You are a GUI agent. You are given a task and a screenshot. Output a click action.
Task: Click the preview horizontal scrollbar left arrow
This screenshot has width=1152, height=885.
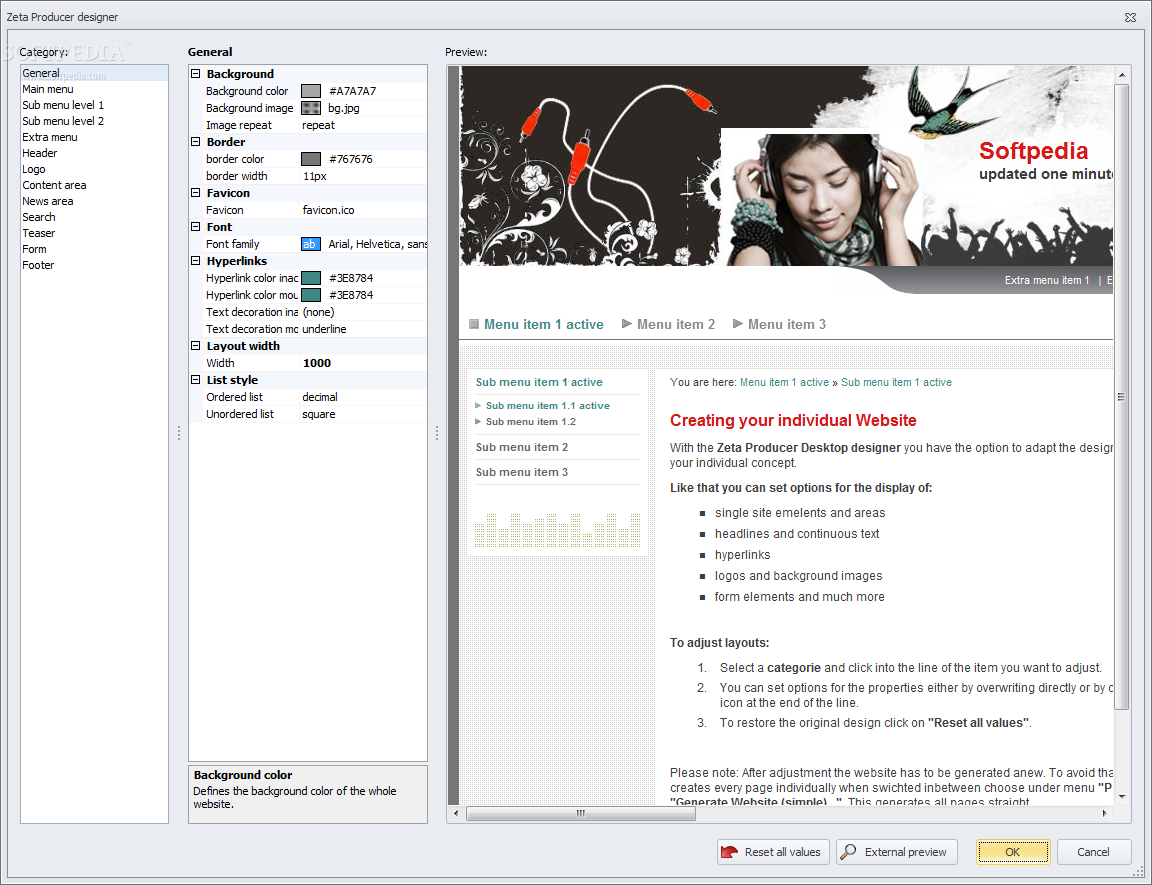click(456, 813)
